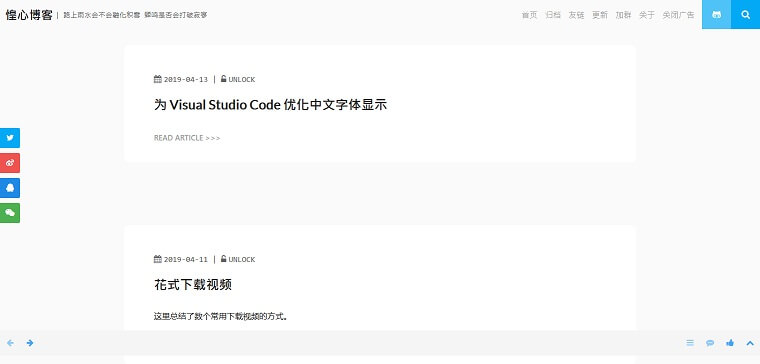This screenshot has height=364, width=760.
Task: Open the comment bubble icon
Action: [x=710, y=343]
